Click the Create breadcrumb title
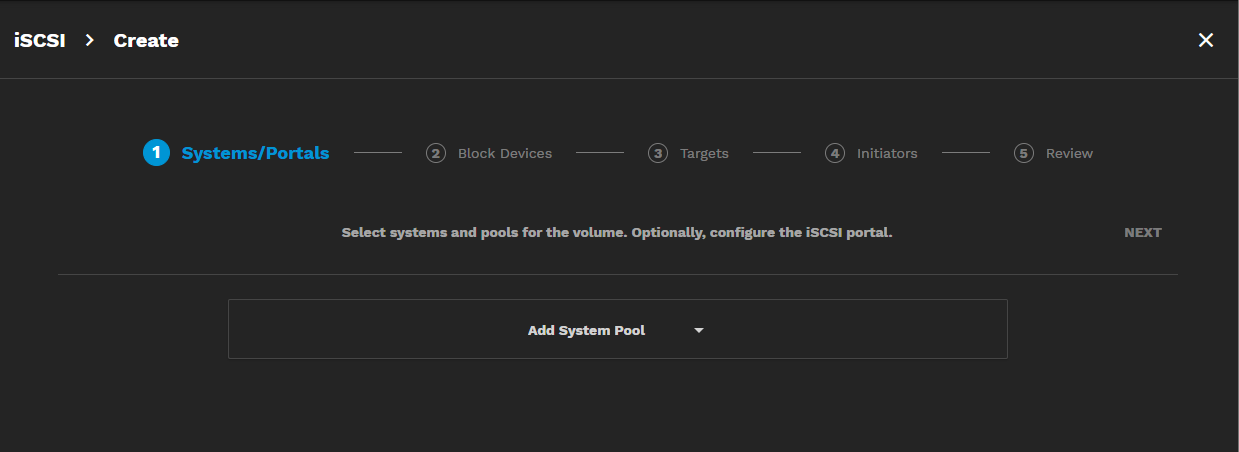 pos(146,40)
